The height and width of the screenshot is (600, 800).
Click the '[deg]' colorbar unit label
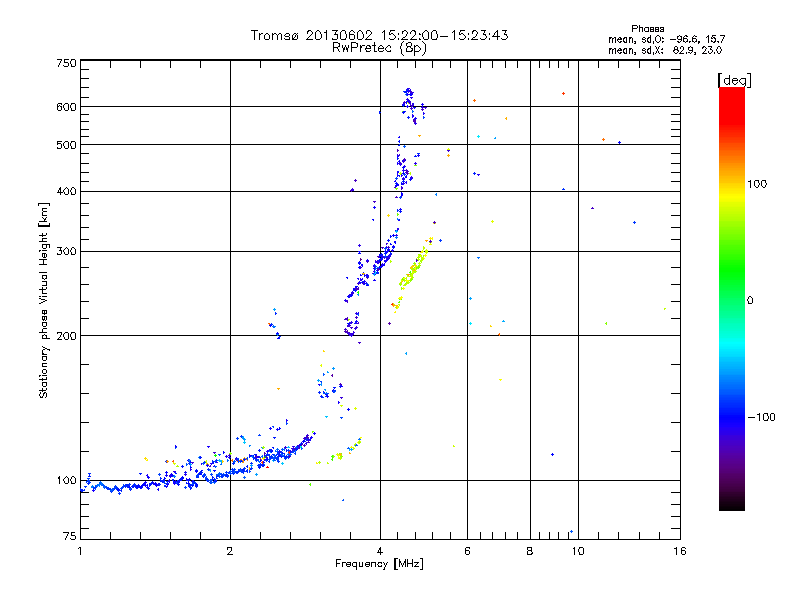point(734,80)
